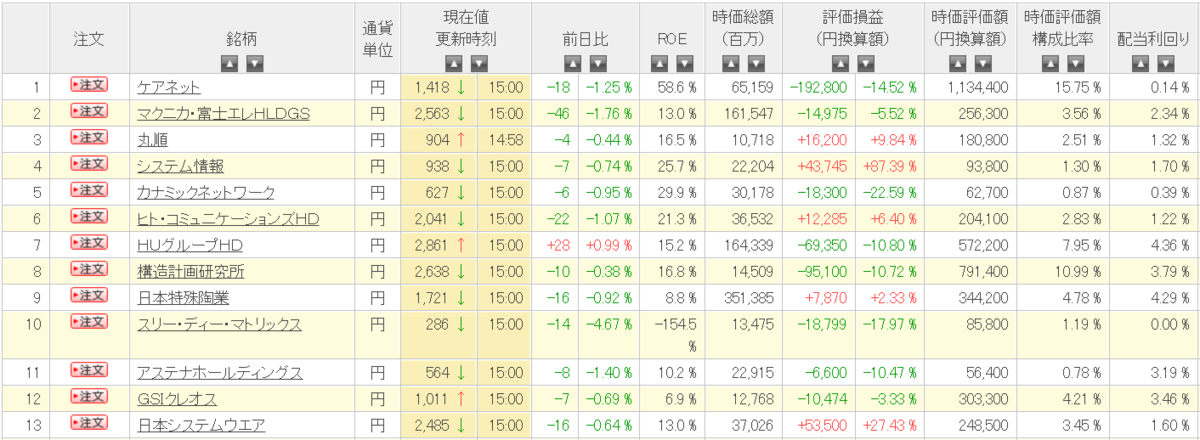Select the +0.99 % daily change cell
This screenshot has height=440, width=1200.
pyautogui.click(x=608, y=245)
